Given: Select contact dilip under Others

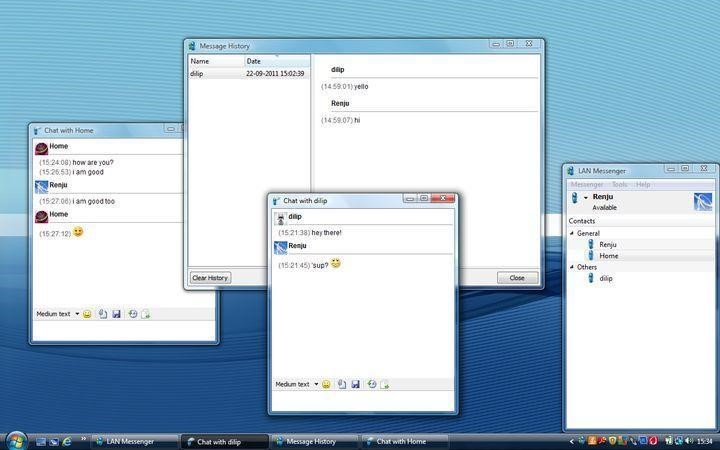Looking at the screenshot, I should click(606, 278).
